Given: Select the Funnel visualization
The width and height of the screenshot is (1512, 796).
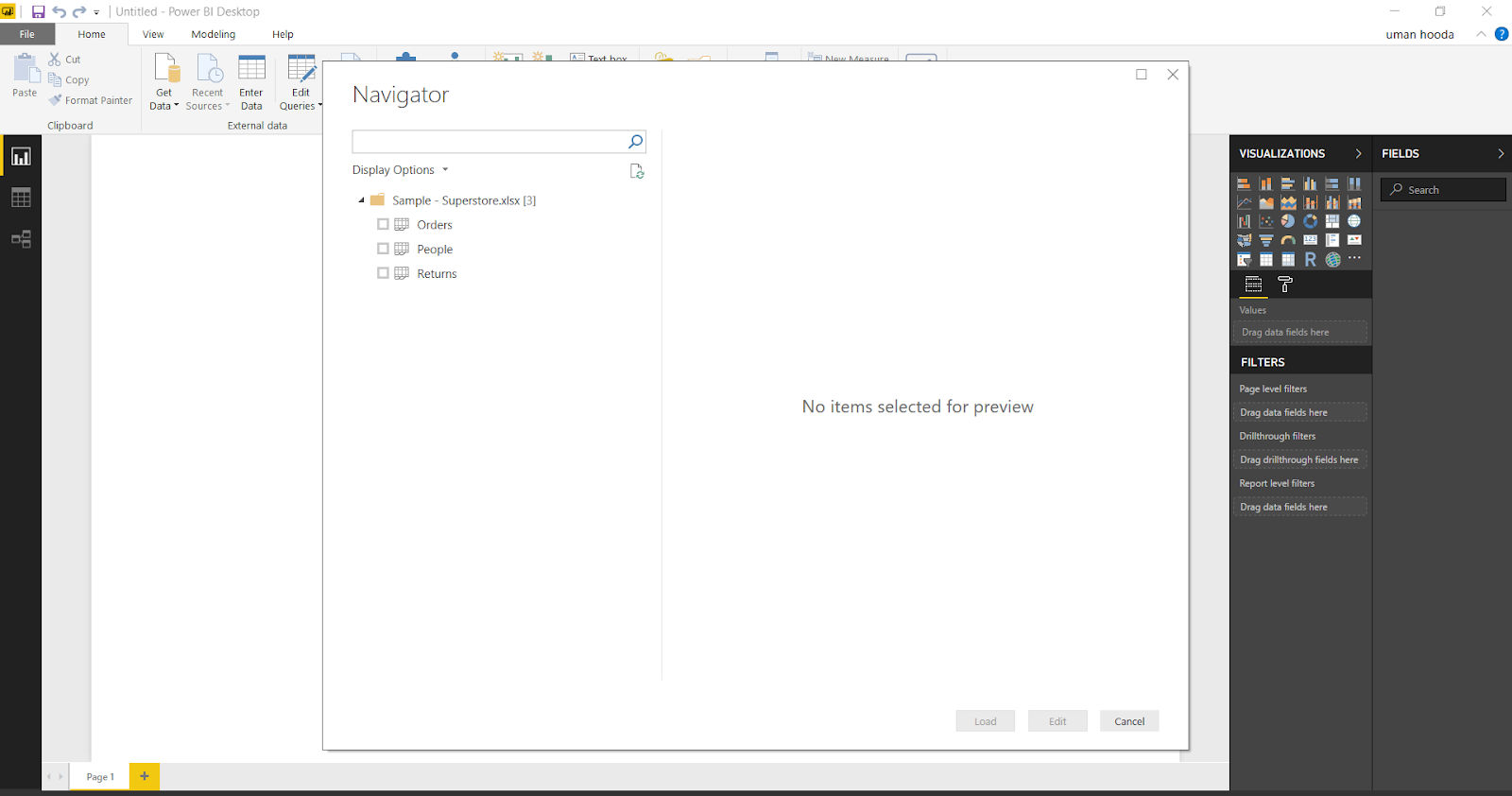Looking at the screenshot, I should click(x=1266, y=240).
